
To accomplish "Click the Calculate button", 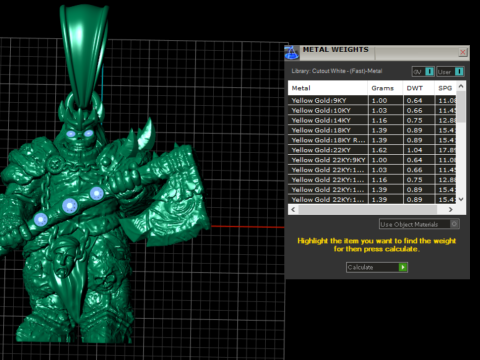I will tap(377, 267).
